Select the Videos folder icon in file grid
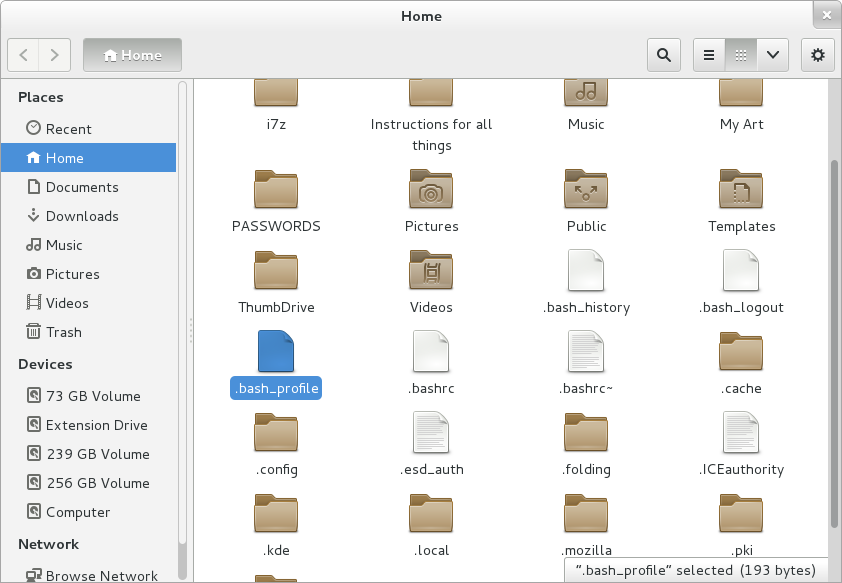 click(431, 270)
